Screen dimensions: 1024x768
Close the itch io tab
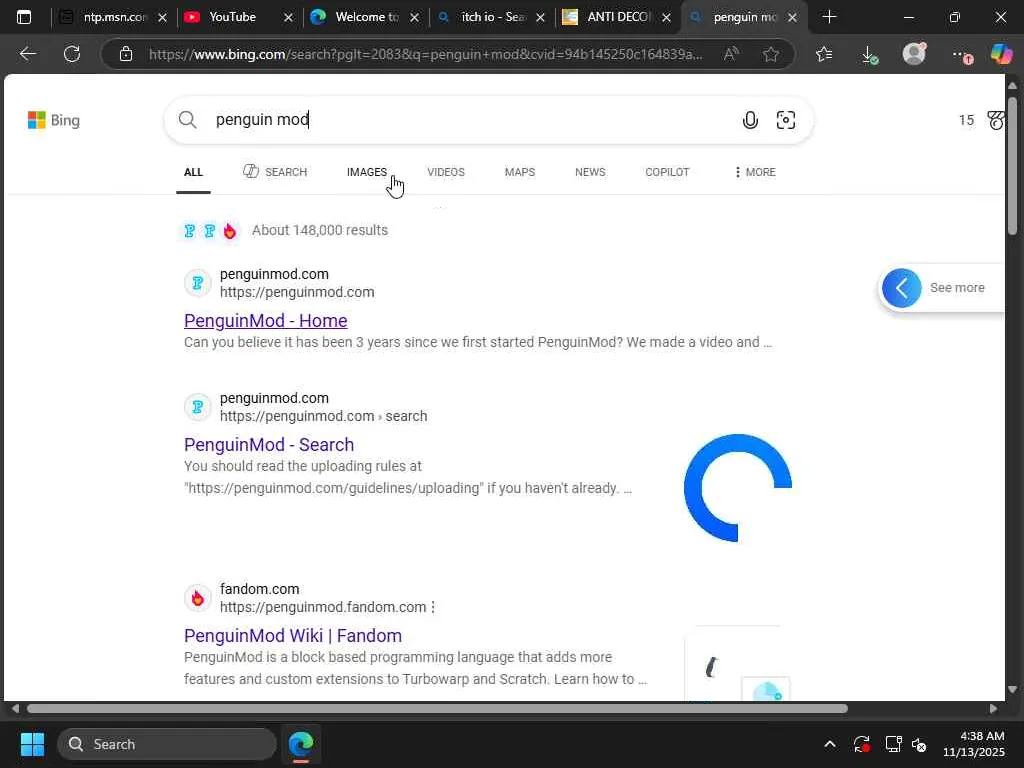[541, 18]
